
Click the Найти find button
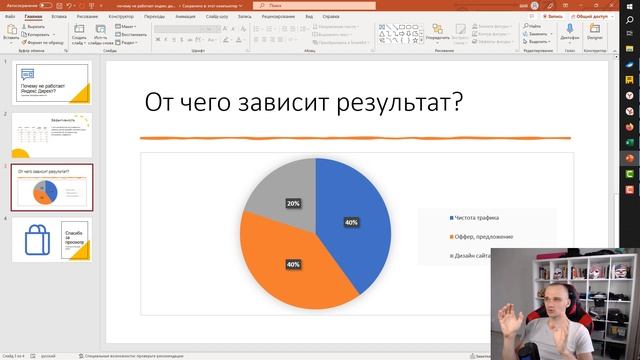coord(532,26)
